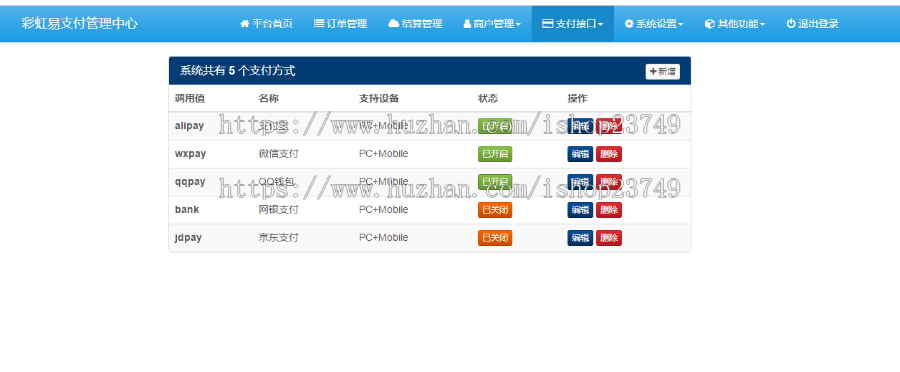Select the bank value cell
Screen dimensions: 900x372
[x=187, y=210]
